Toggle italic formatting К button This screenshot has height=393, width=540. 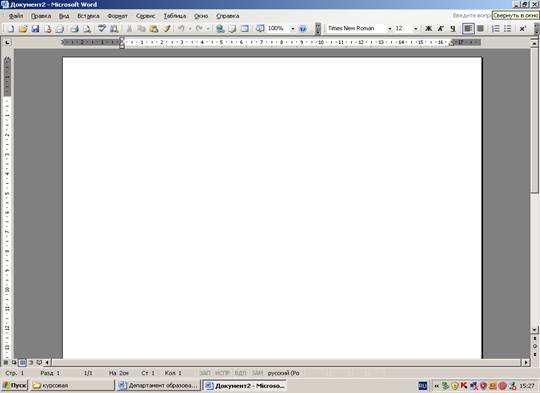(440, 29)
